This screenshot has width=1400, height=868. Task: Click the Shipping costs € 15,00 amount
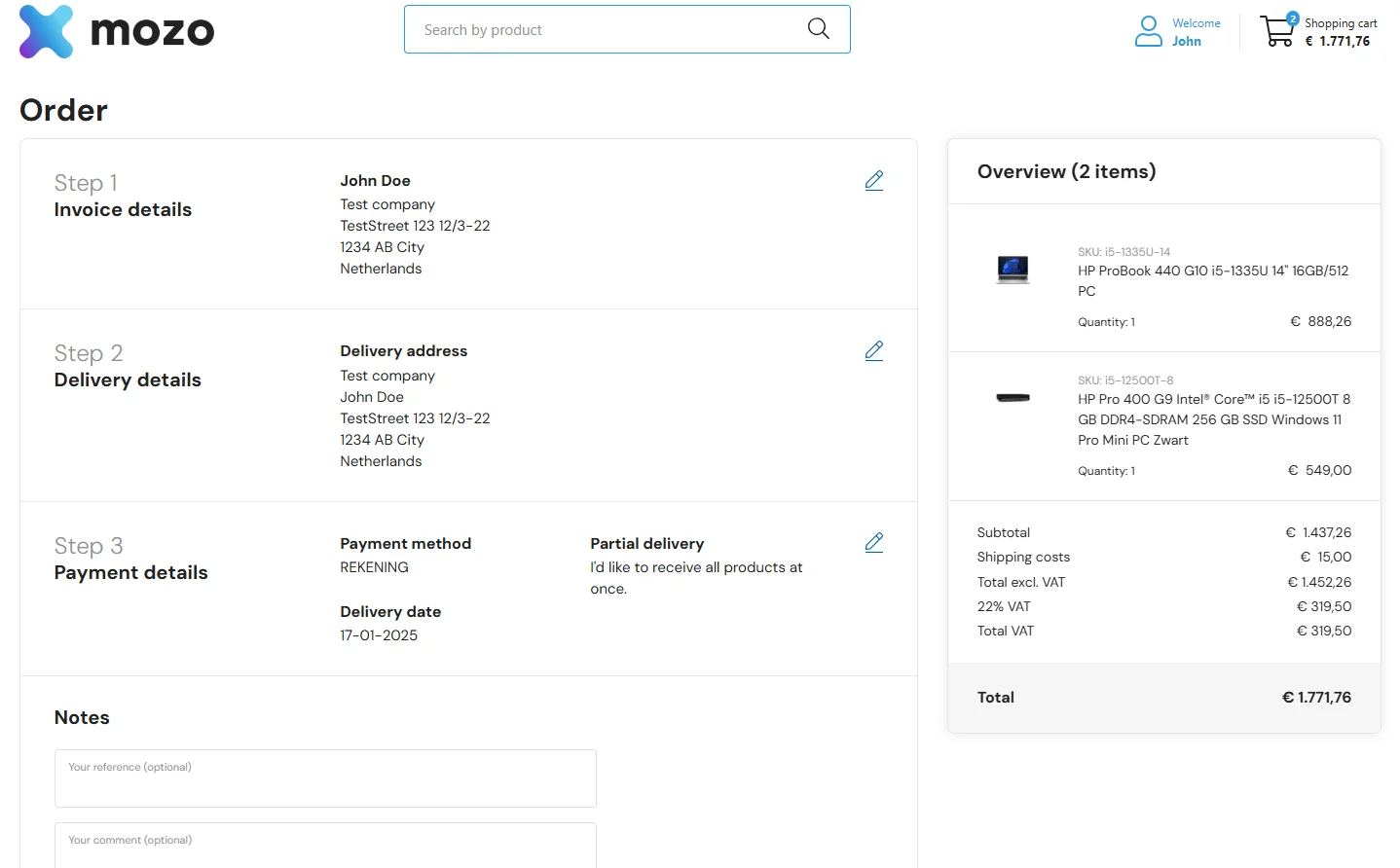click(x=1325, y=557)
